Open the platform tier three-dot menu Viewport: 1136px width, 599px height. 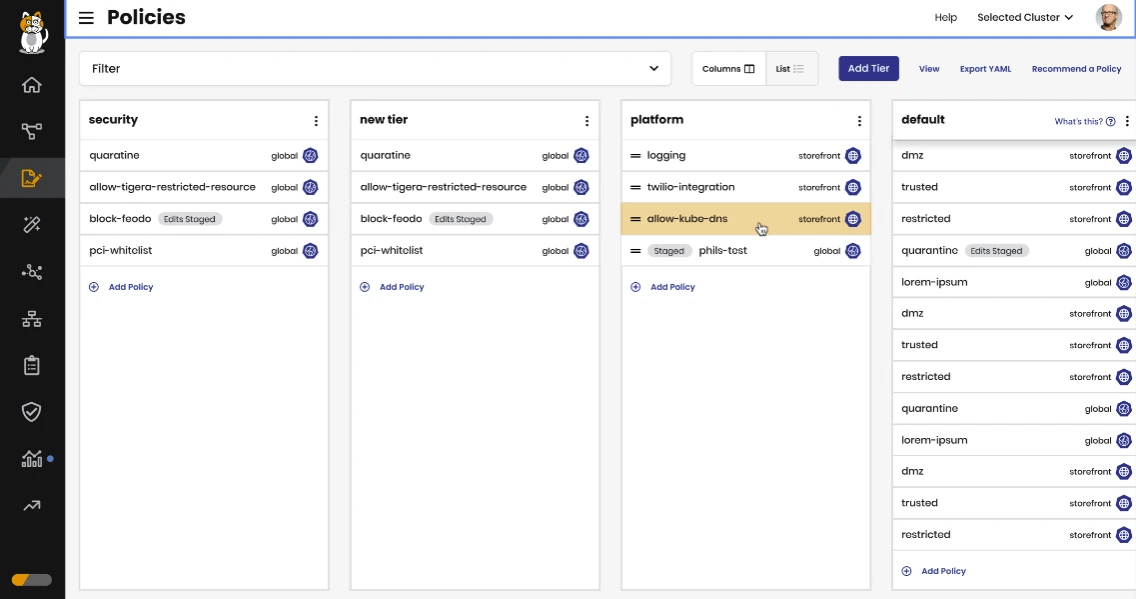(859, 121)
